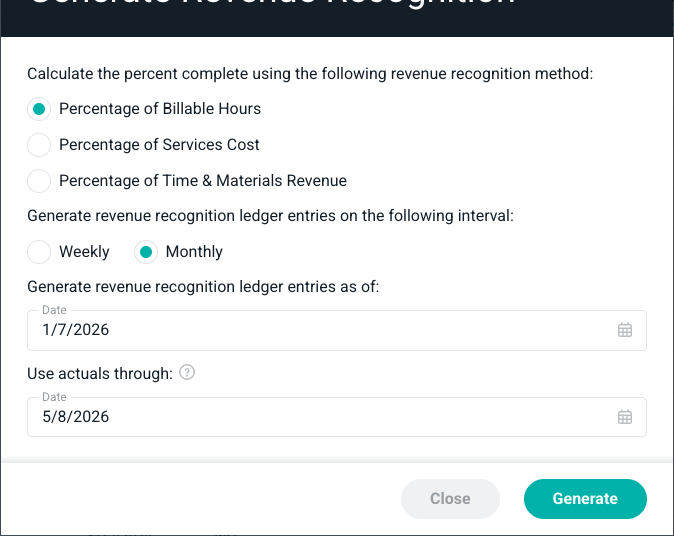Choose the Weekly interval radio button
Screen dimensions: 674x536
(39, 252)
